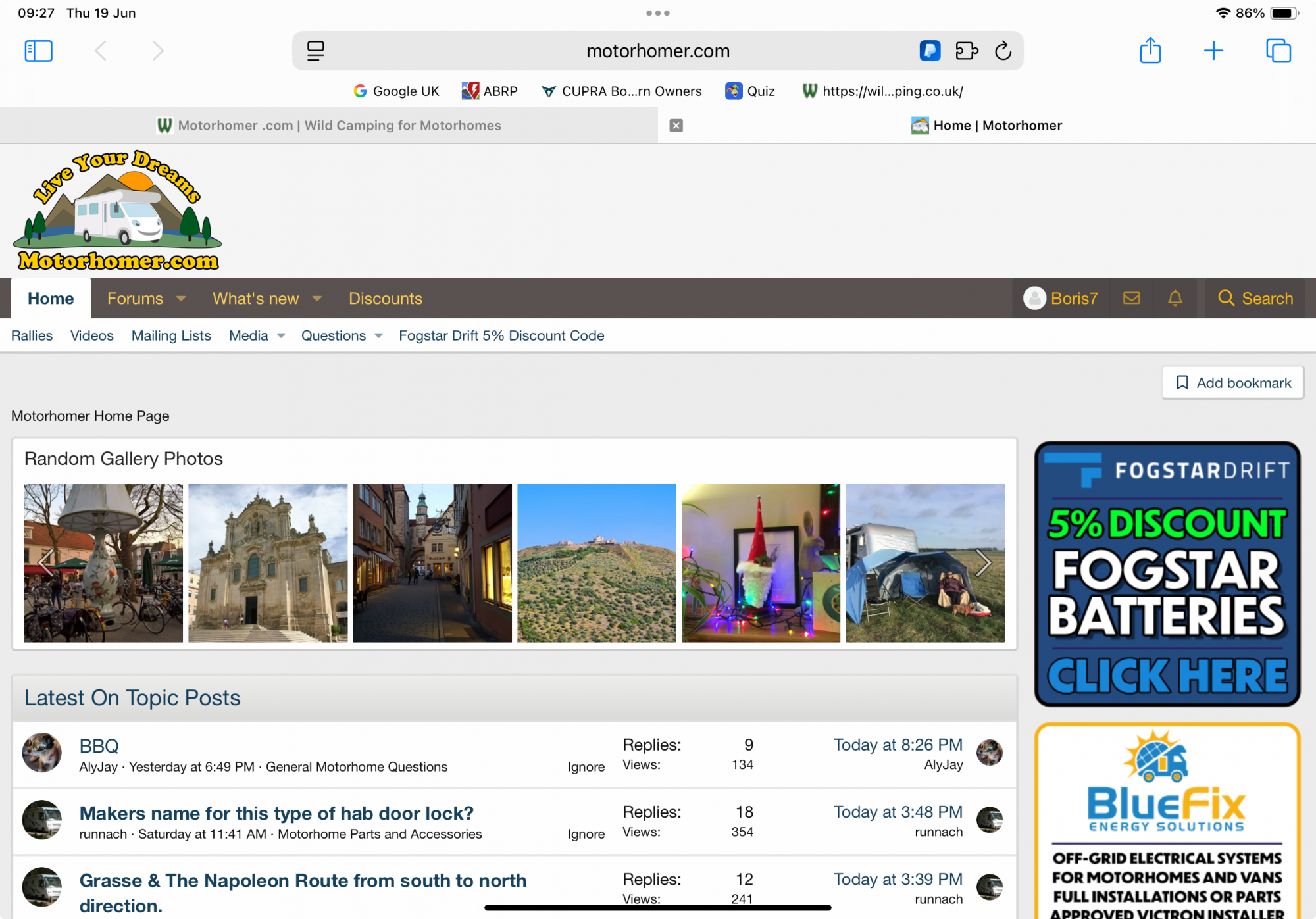Open the Share sheet
The height and width of the screenshot is (919, 1316).
(1150, 51)
